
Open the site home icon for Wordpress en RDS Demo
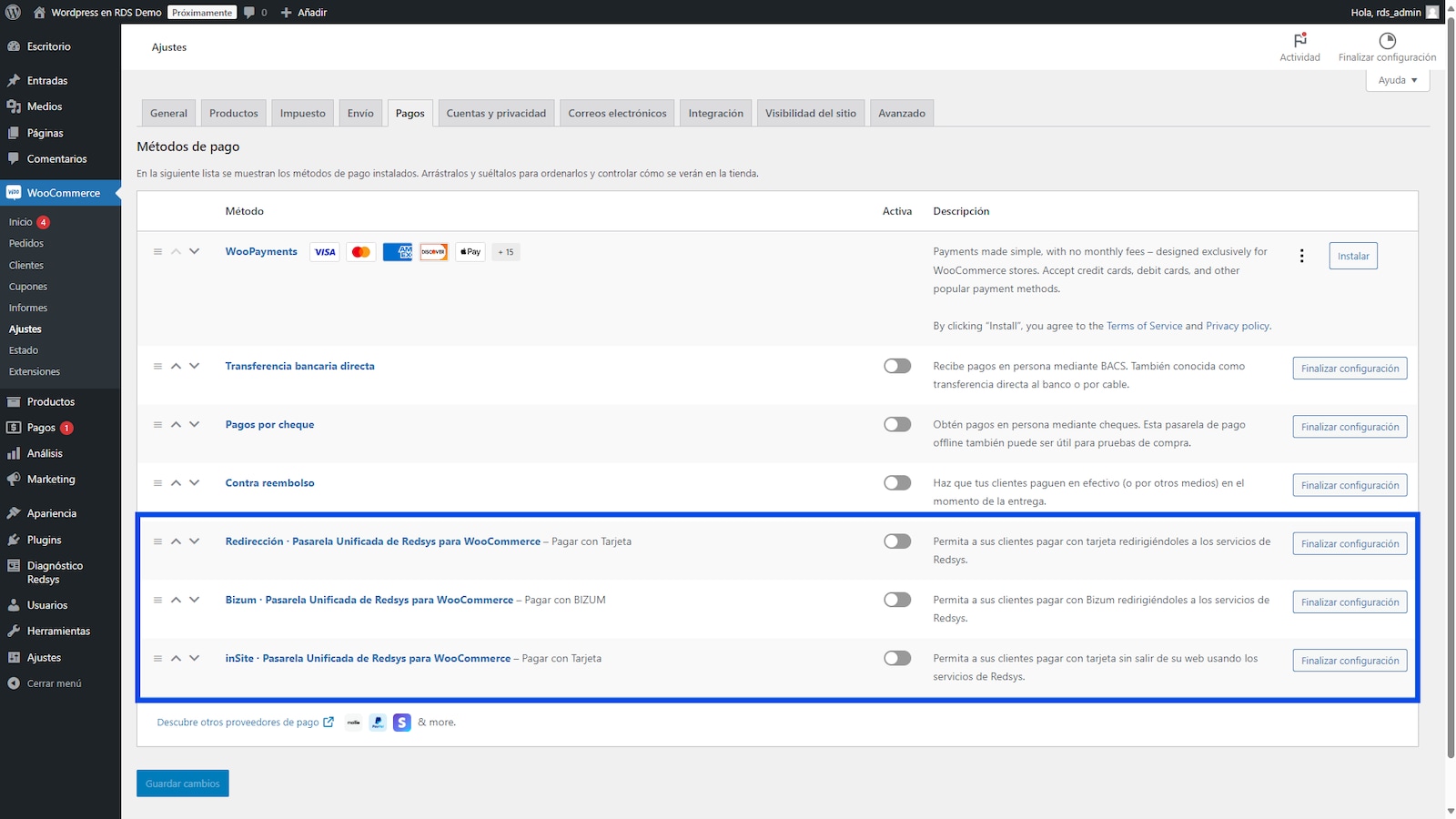39,12
